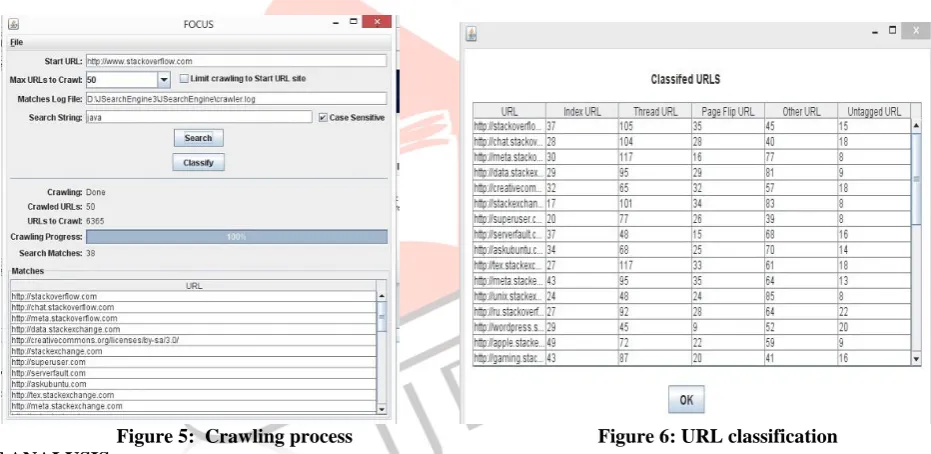The height and width of the screenshot is (454, 931).
Task: Click the classification table scrollbar thumb
Action: 916,179
